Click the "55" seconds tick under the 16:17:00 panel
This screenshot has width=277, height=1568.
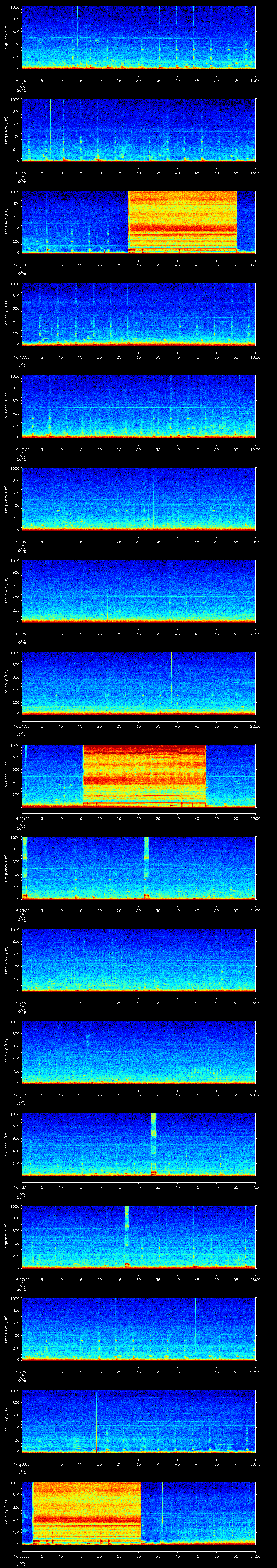click(236, 357)
